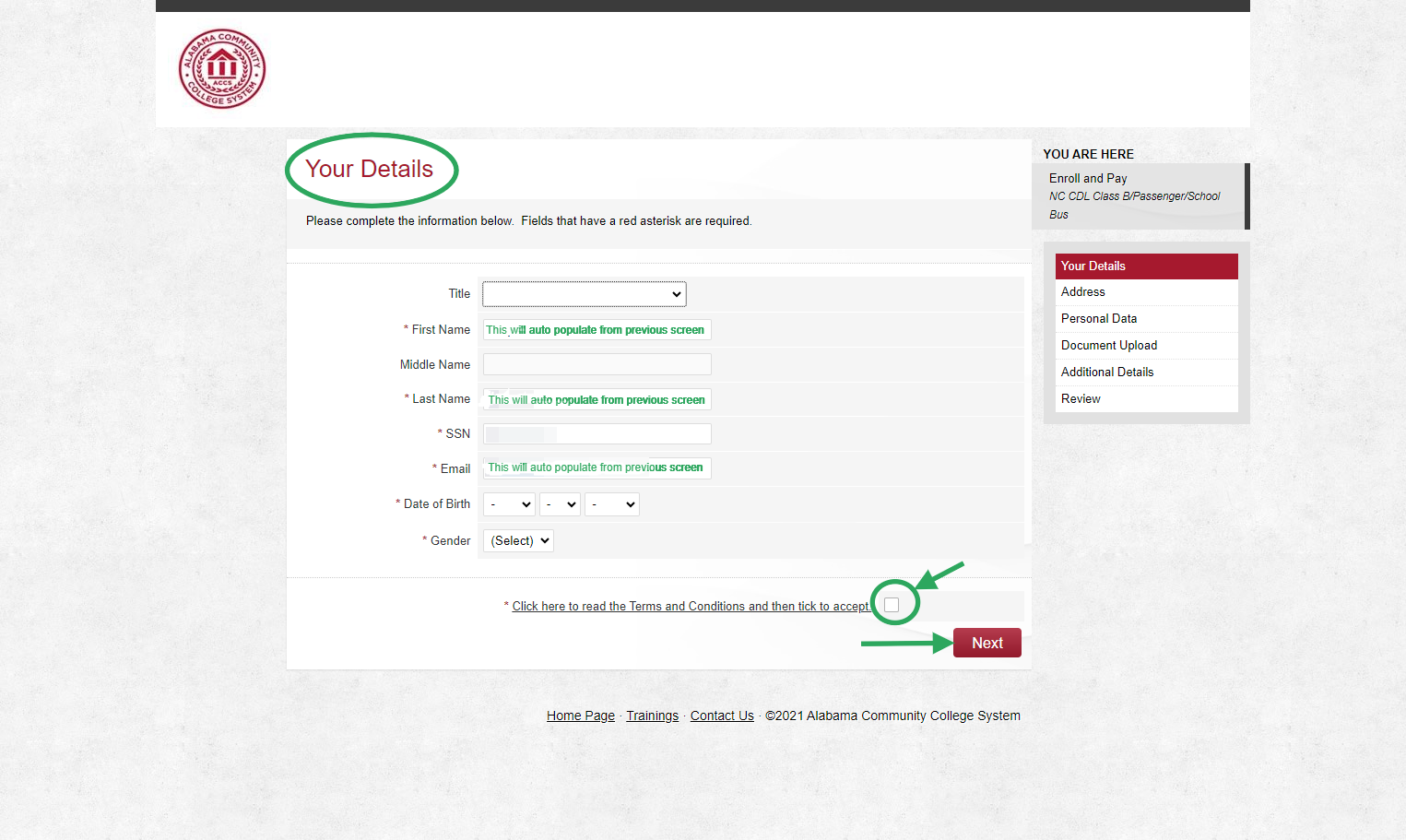1406x840 pixels.
Task: Click the Your Details page heading
Action: coord(369,169)
